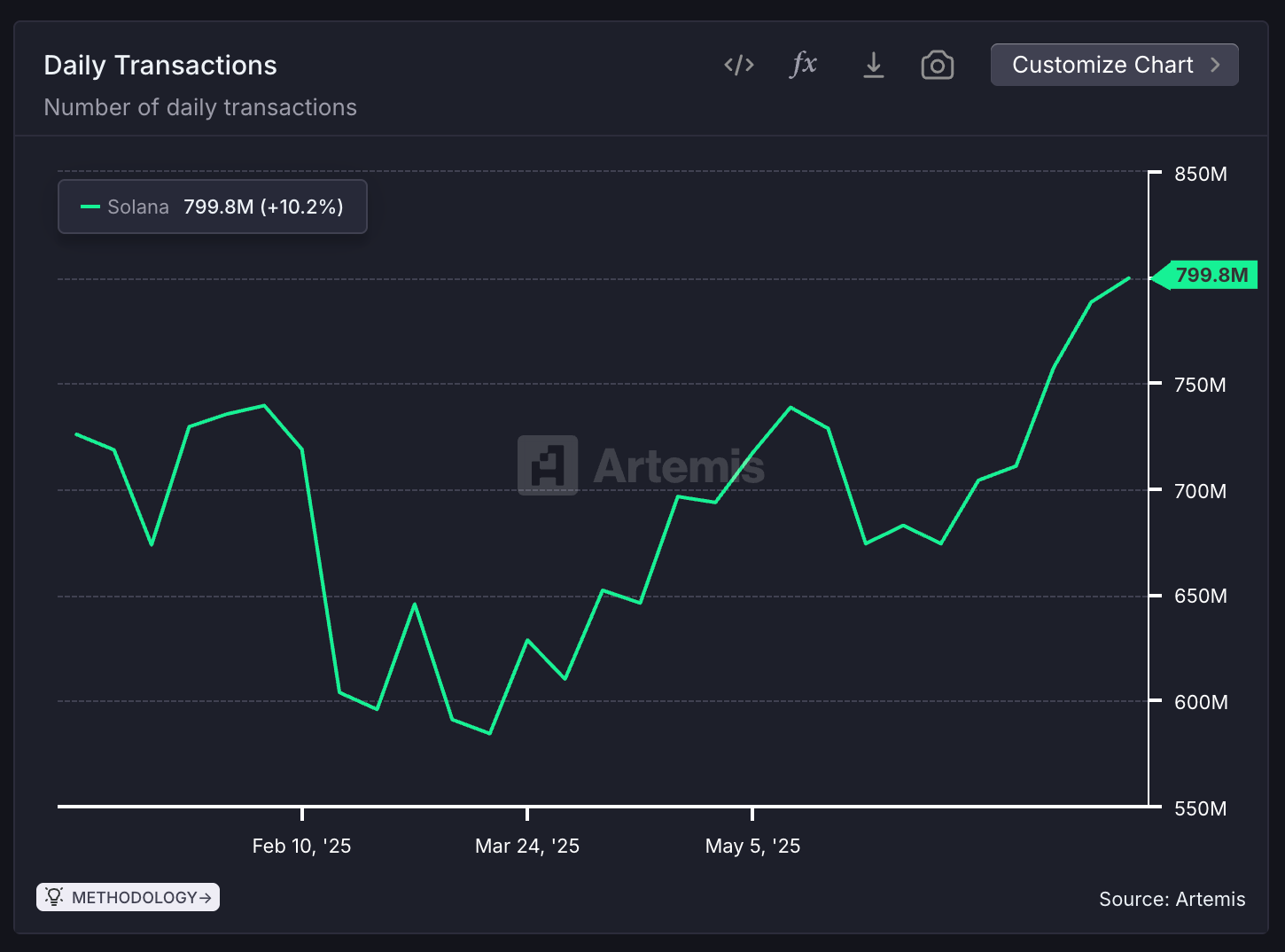The image size is (1285, 952).
Task: Click the 799.8M (+10.2%) legend value
Action: [x=263, y=207]
